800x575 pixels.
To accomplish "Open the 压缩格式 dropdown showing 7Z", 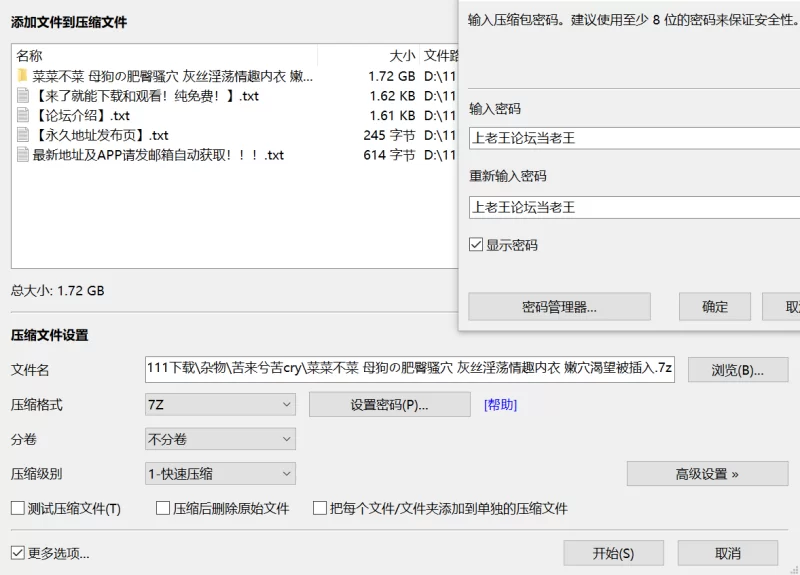I will (220, 405).
